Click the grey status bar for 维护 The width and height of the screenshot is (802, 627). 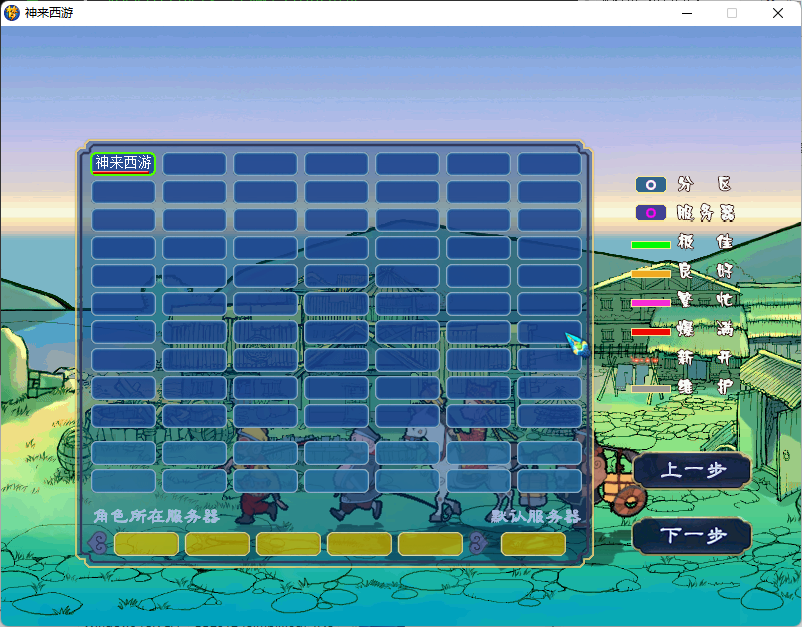click(651, 389)
